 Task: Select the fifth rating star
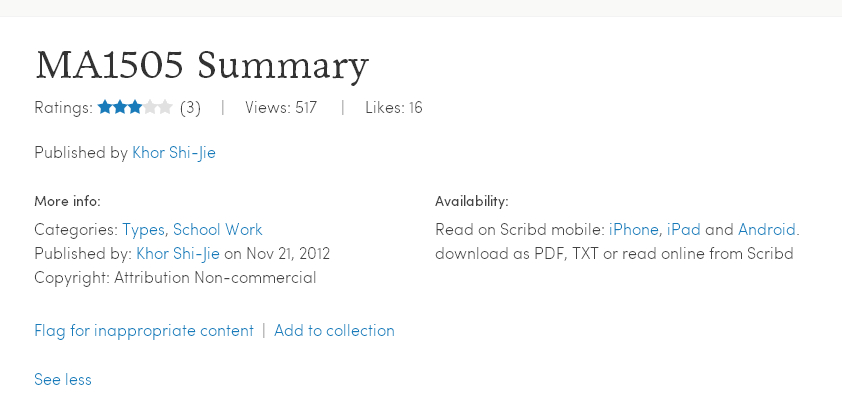(x=165, y=107)
